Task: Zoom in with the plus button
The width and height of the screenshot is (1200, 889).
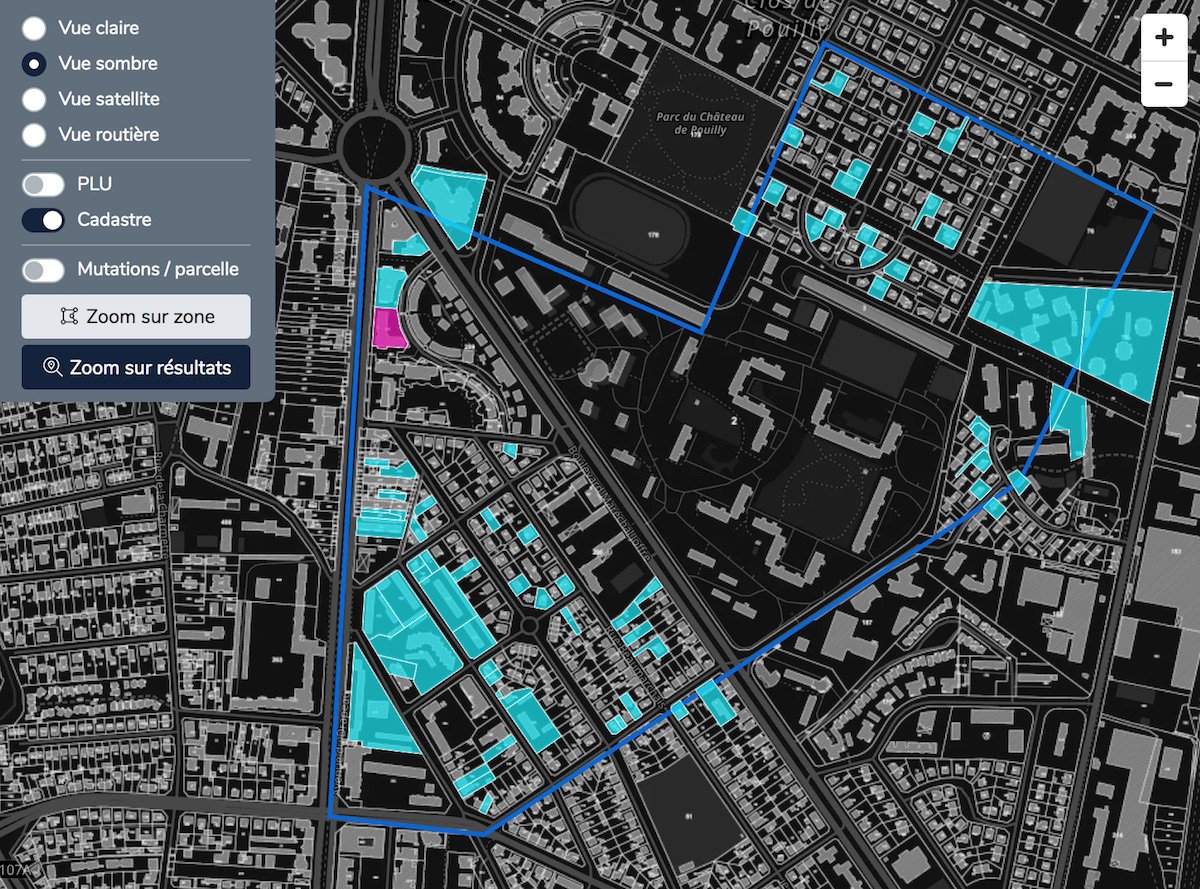Action: coord(1163,38)
